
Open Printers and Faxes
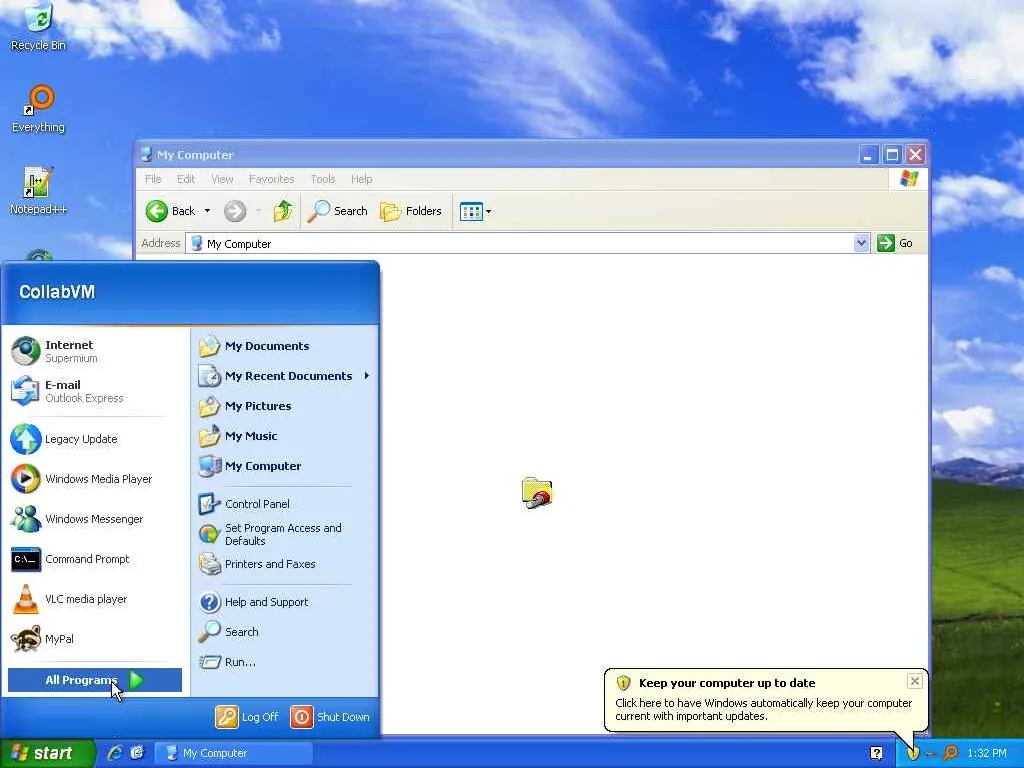pyautogui.click(x=285, y=564)
